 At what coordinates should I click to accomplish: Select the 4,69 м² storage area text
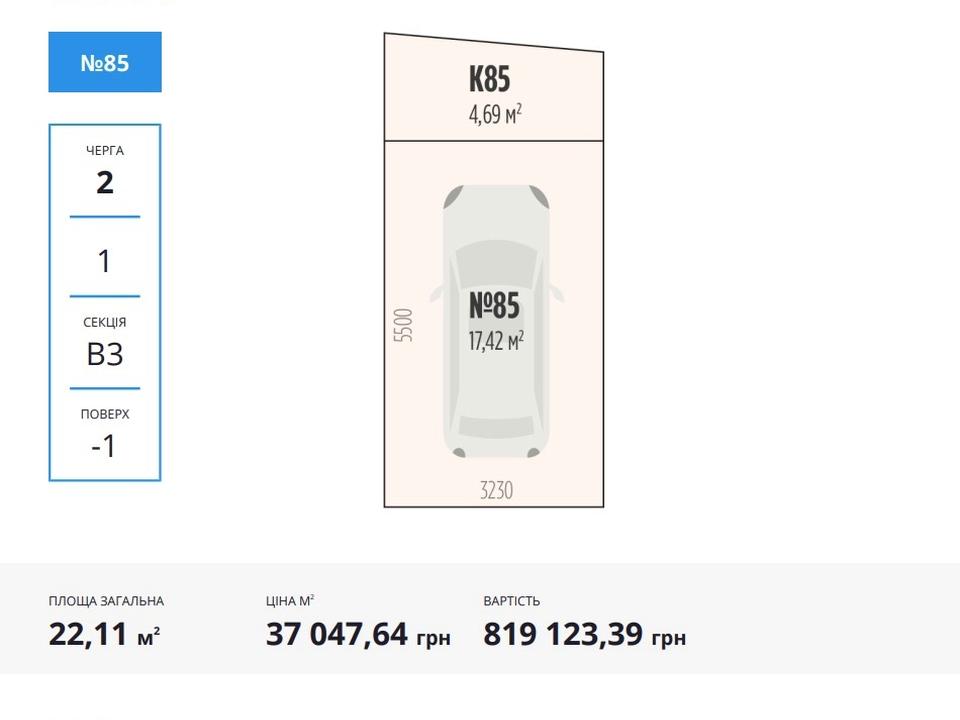coord(495,114)
